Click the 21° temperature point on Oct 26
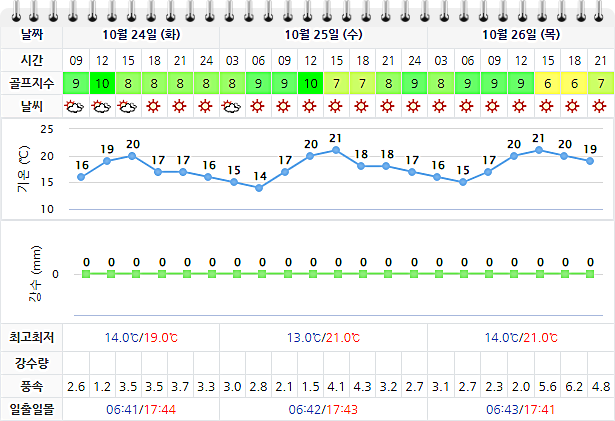 pyautogui.click(x=539, y=150)
